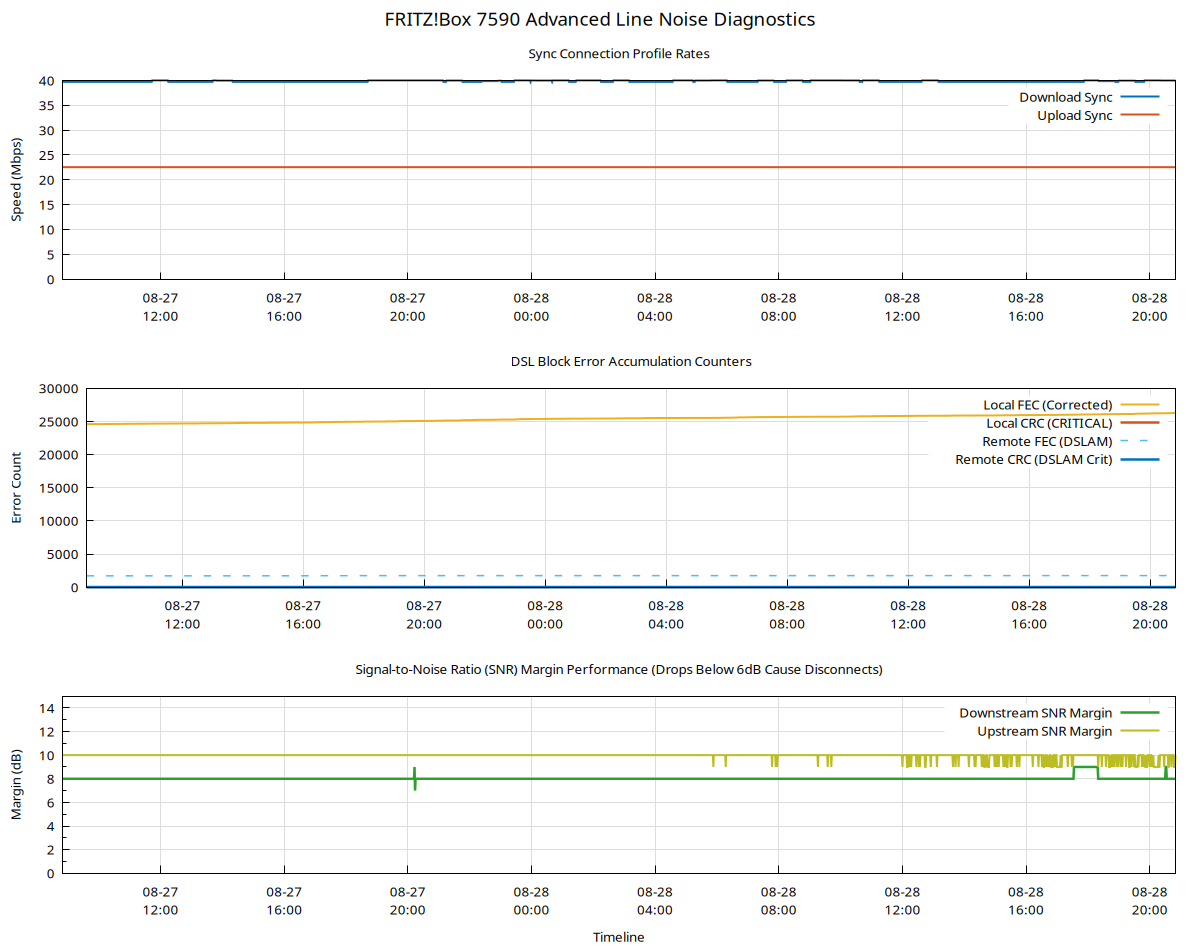
Task: Click the 10000 tick on the Error Count axis
Action: (x=58, y=521)
